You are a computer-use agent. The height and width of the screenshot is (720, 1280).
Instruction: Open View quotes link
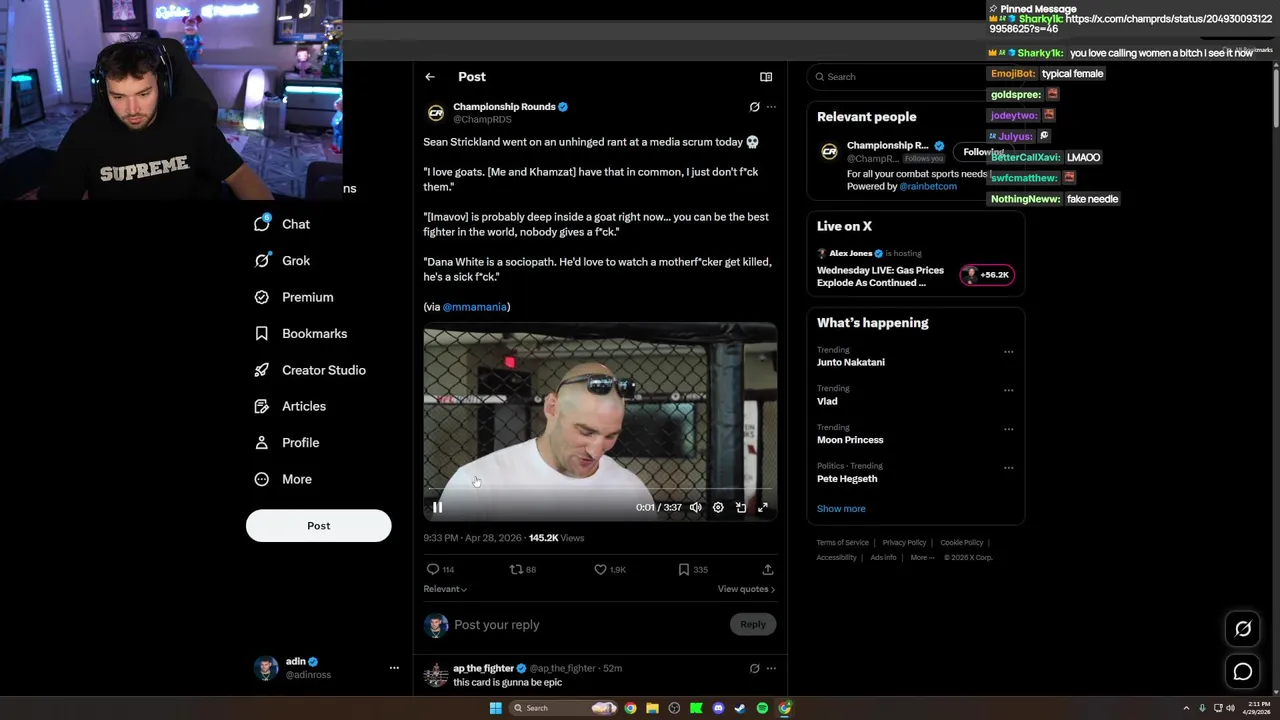746,589
